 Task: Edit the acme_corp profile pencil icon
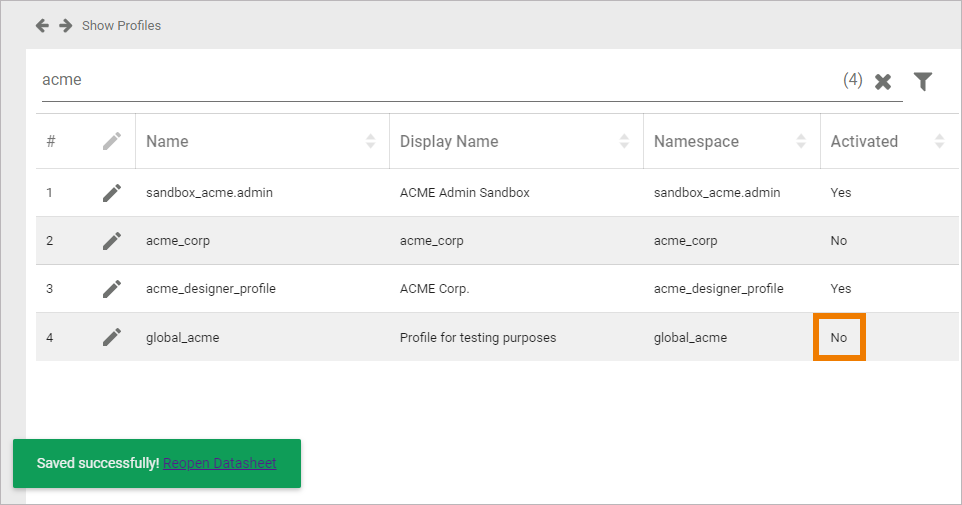point(112,241)
